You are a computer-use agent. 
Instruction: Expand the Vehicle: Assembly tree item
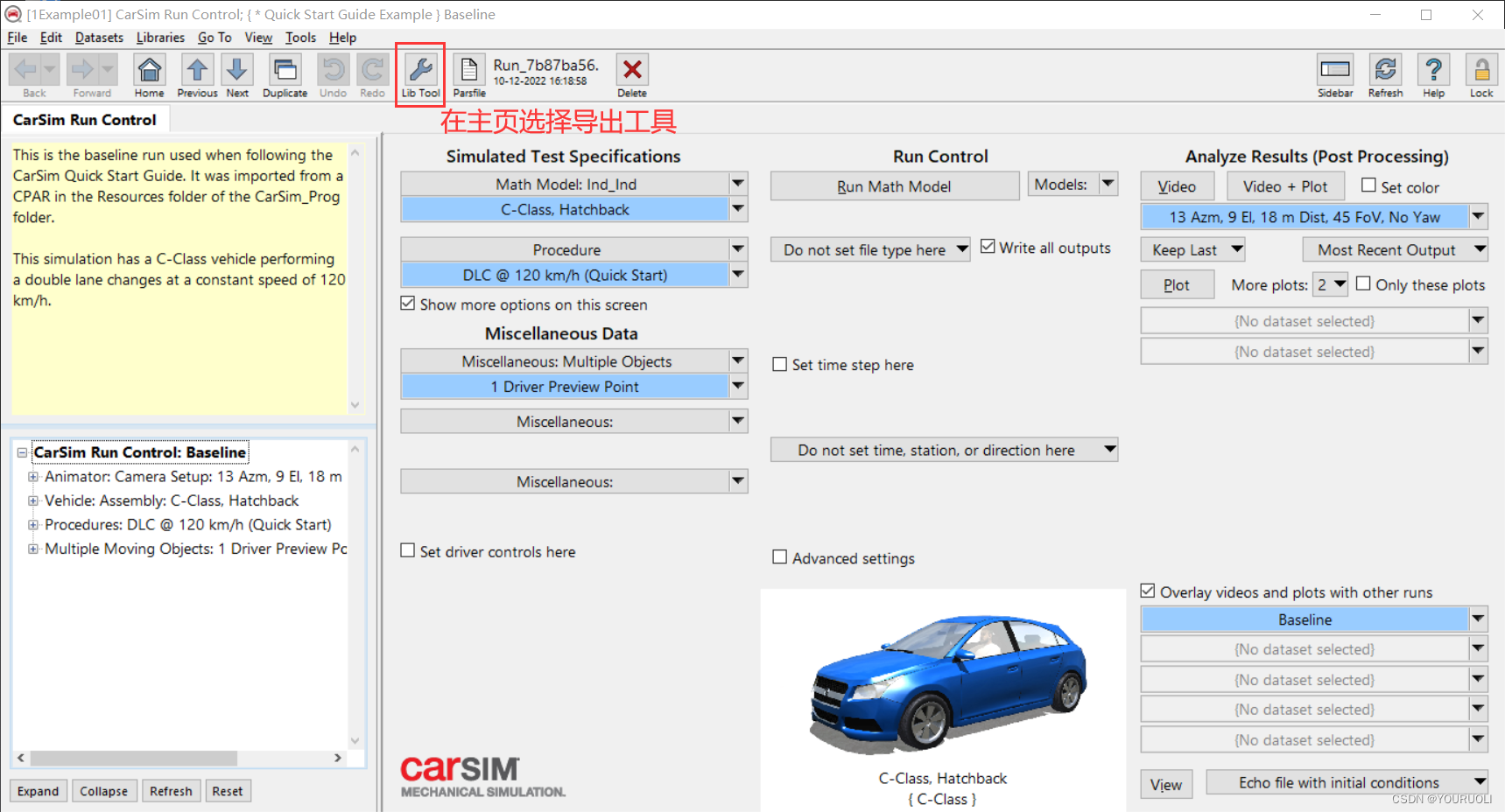33,500
